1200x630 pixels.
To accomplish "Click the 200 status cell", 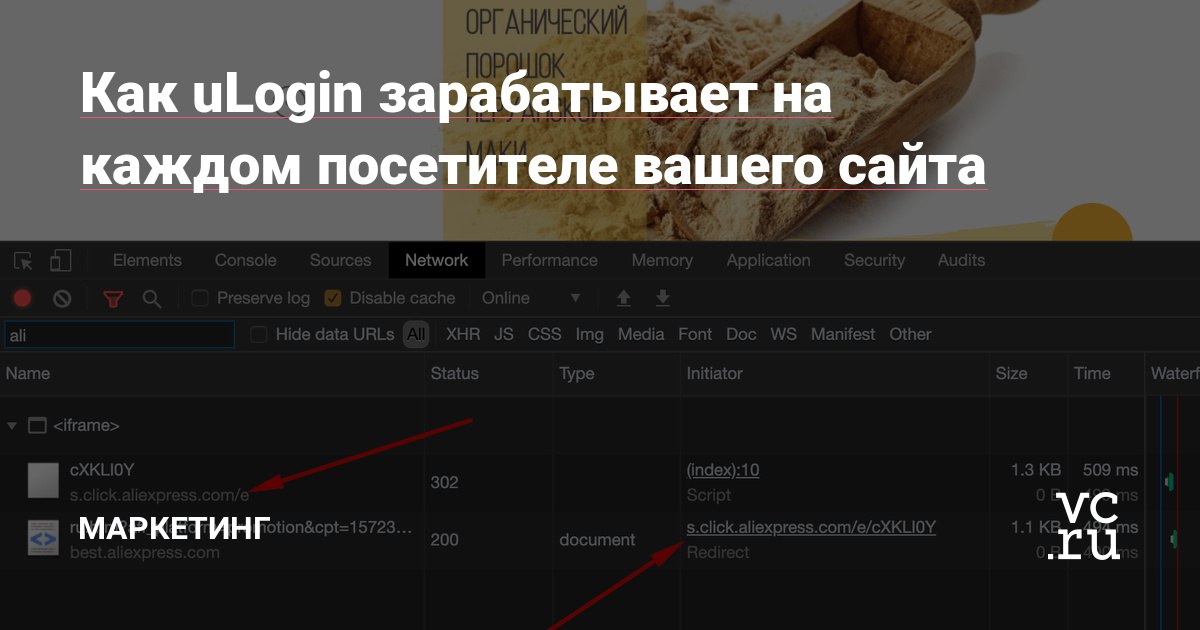I will pyautogui.click(x=444, y=540).
